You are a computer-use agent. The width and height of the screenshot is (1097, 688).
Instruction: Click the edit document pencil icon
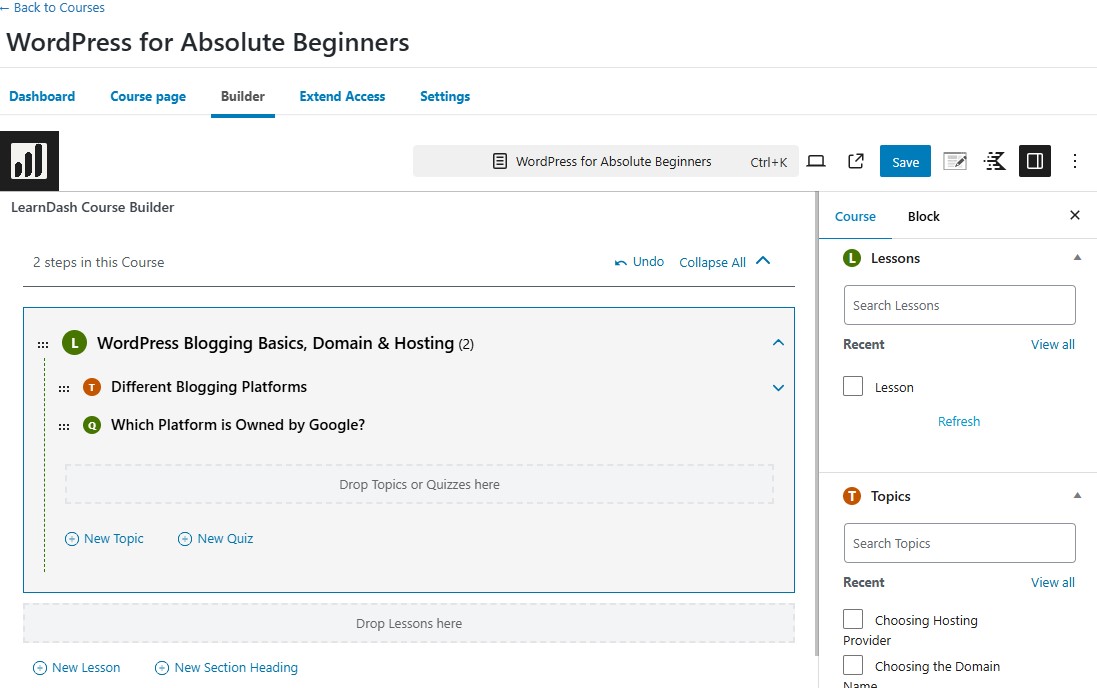[x=955, y=161]
